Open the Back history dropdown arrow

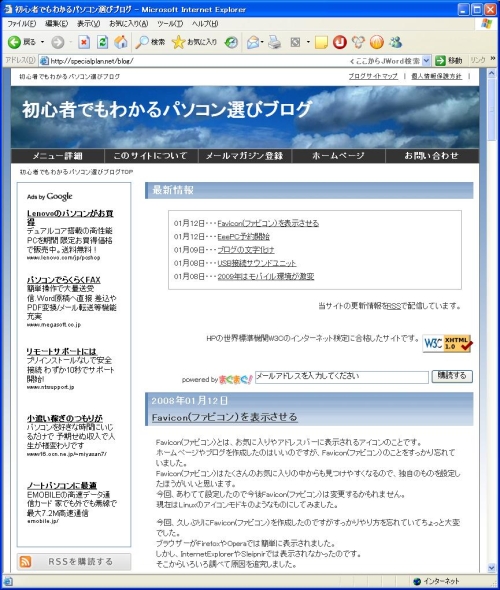pyautogui.click(x=42, y=42)
